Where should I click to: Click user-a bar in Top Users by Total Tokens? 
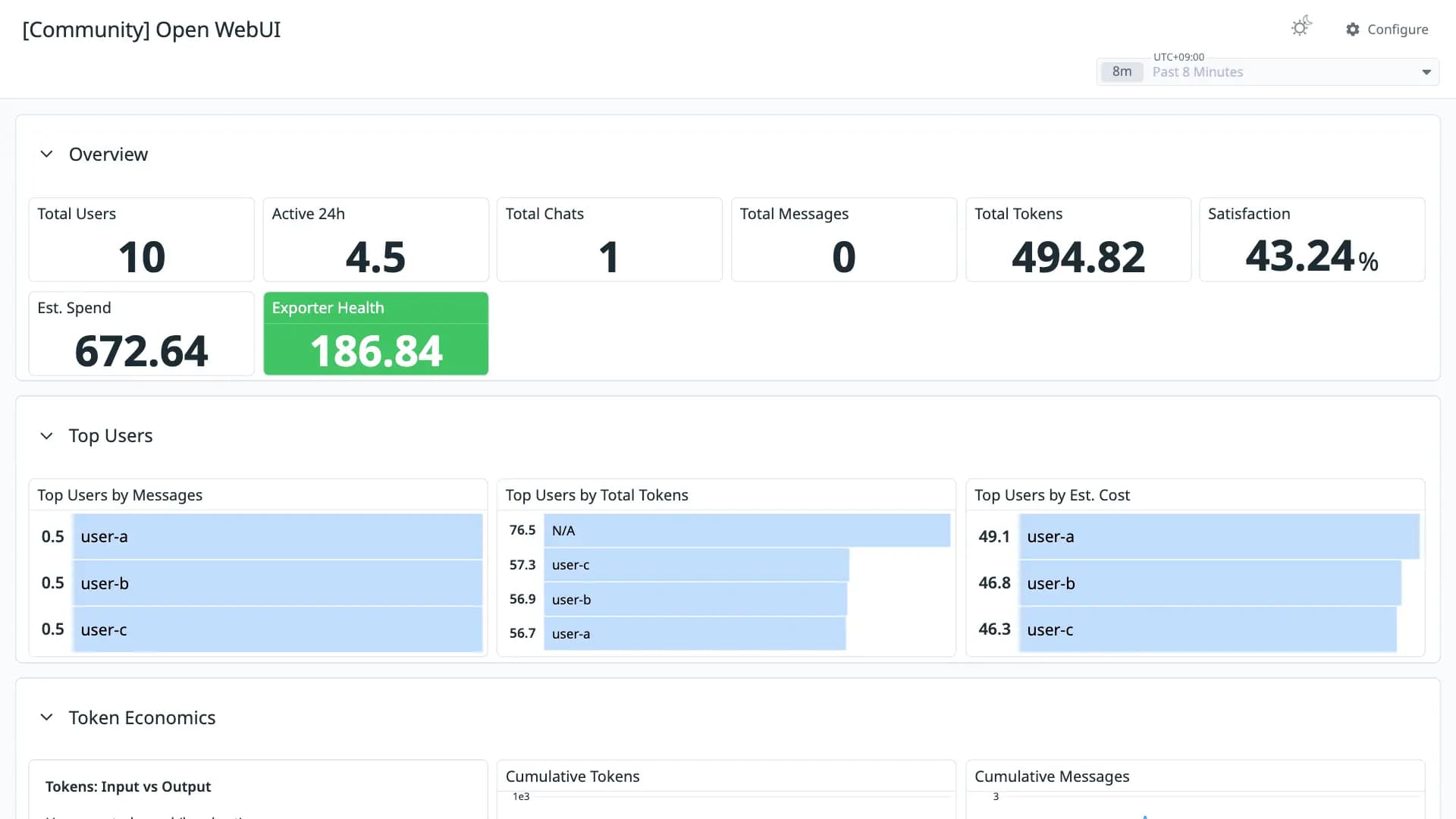[x=695, y=633]
